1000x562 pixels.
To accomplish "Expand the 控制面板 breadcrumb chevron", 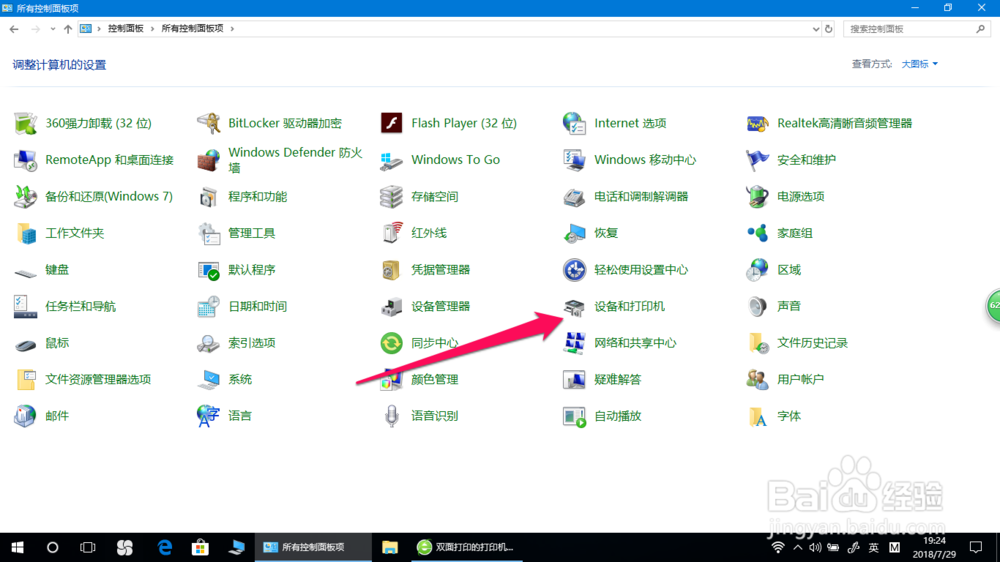I will [x=152, y=29].
